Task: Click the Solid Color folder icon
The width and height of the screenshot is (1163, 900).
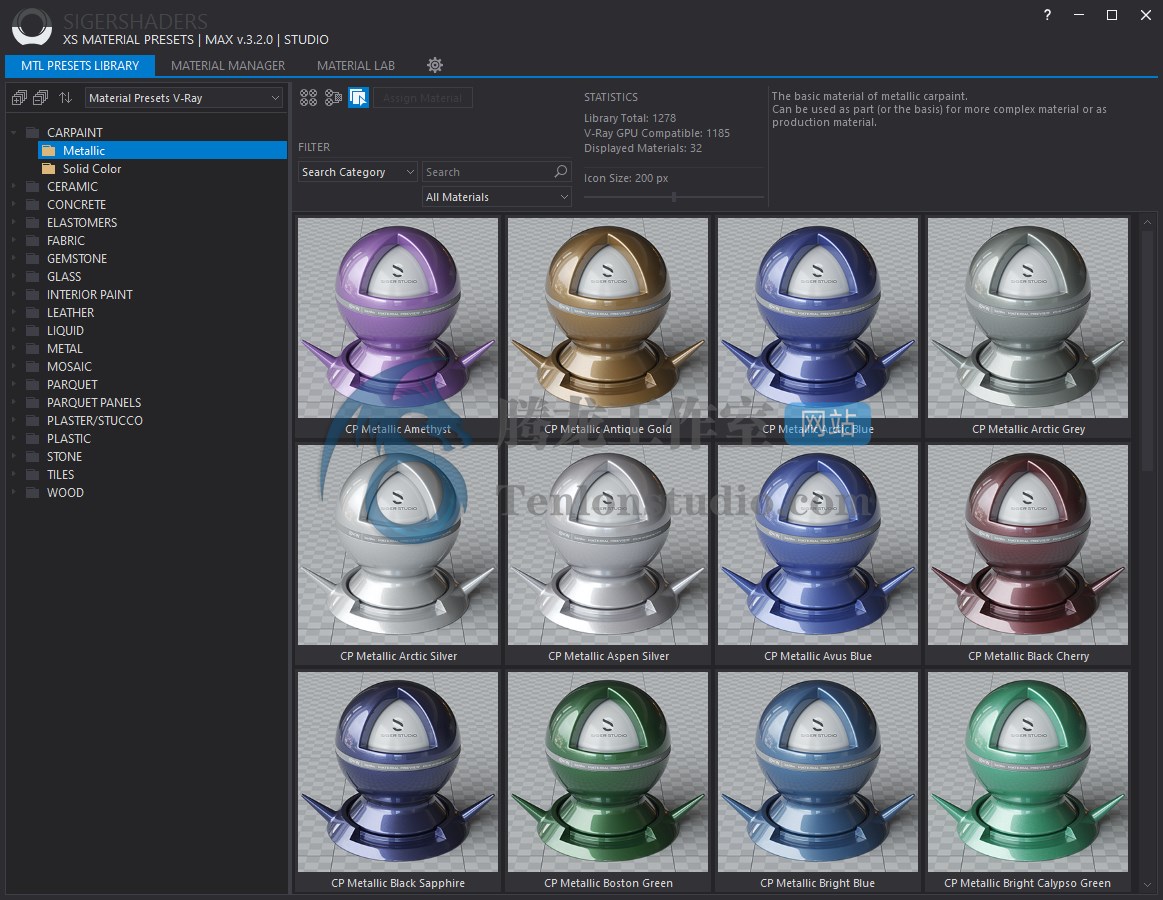Action: click(x=49, y=168)
